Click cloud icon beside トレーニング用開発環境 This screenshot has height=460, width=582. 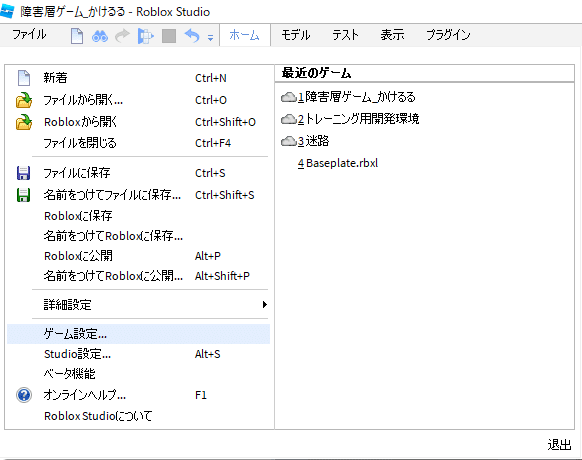pos(288,119)
